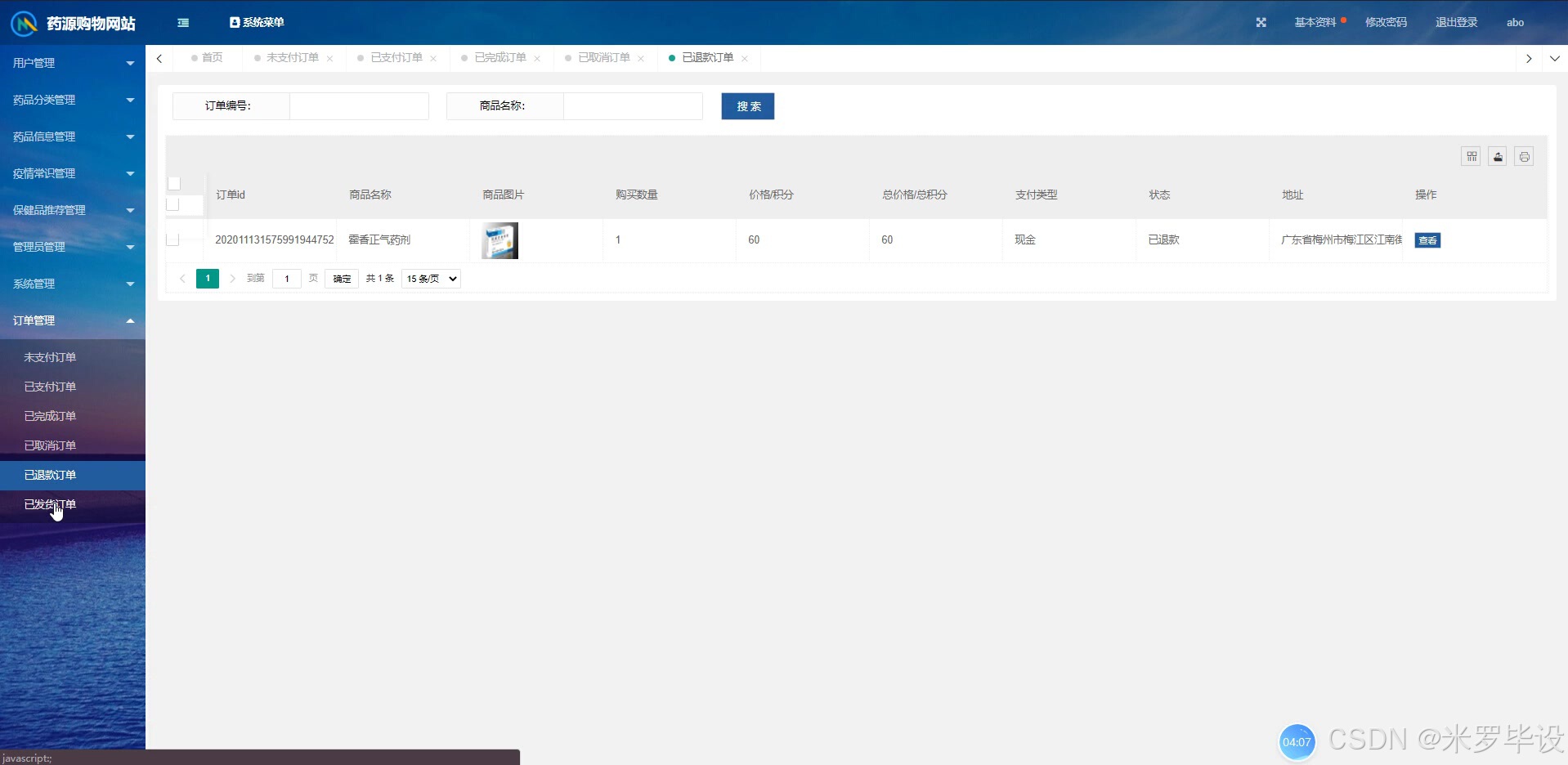
Task: Expand the 药品信息管理 sidebar menu
Action: (x=73, y=136)
